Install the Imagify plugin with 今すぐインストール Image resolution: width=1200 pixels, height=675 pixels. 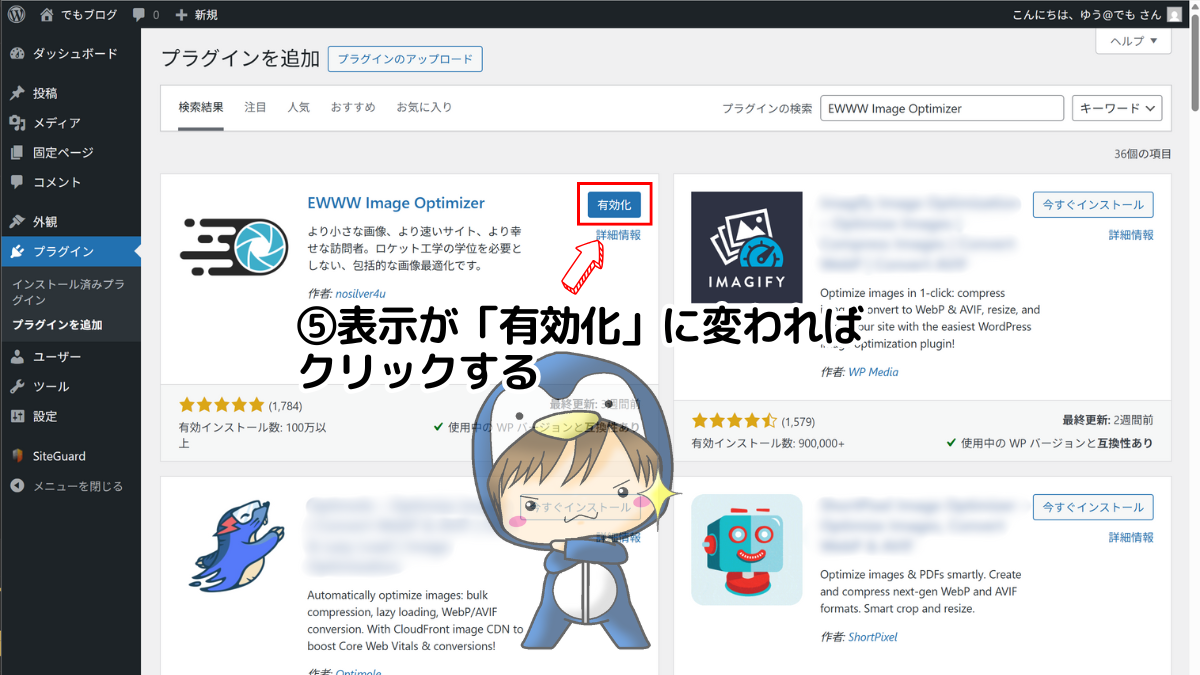(x=1093, y=204)
